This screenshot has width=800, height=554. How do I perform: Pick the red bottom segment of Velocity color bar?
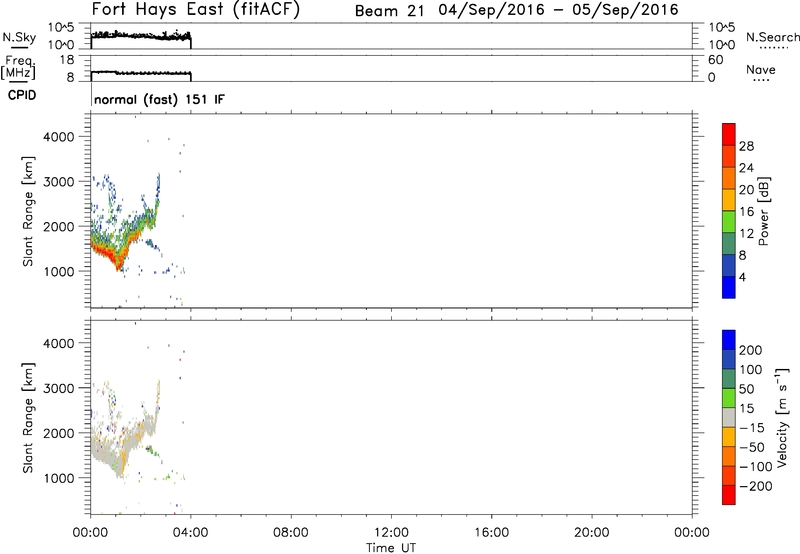pos(729,495)
